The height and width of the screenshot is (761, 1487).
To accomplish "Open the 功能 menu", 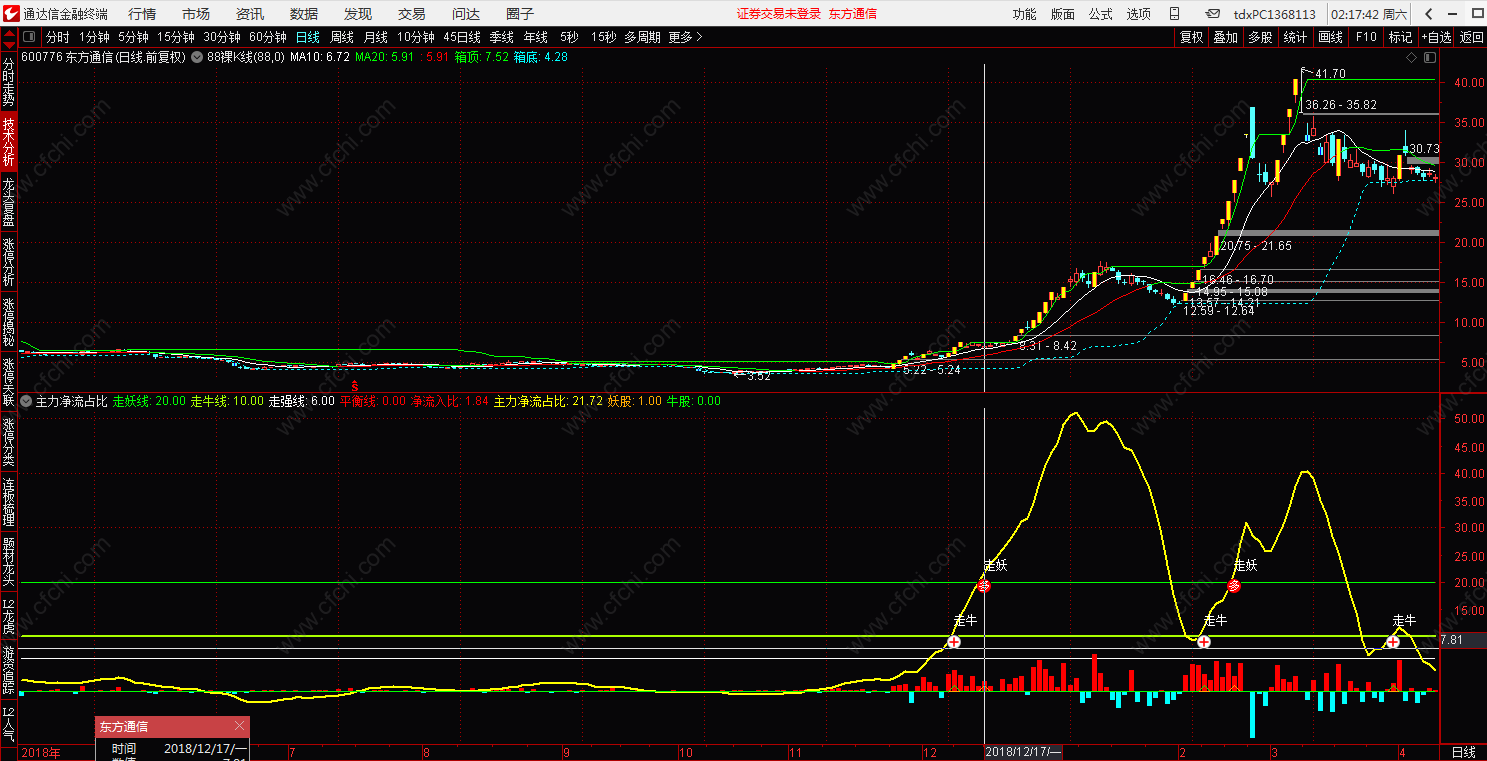I will point(1025,14).
